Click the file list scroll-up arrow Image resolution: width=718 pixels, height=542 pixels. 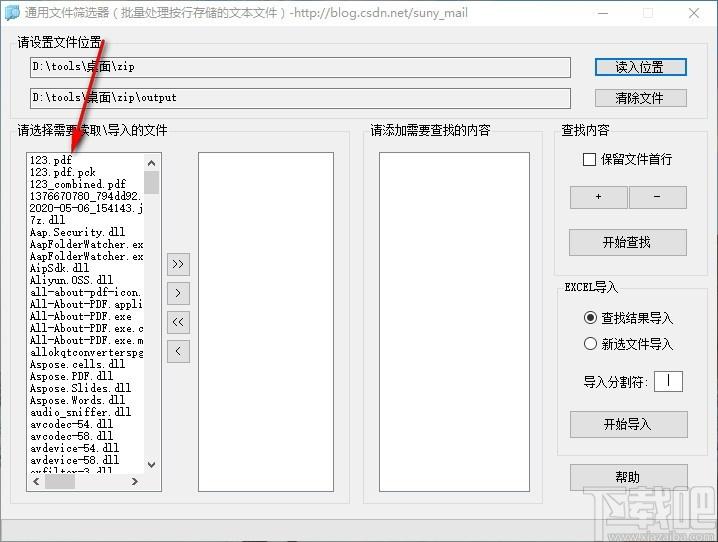click(152, 163)
